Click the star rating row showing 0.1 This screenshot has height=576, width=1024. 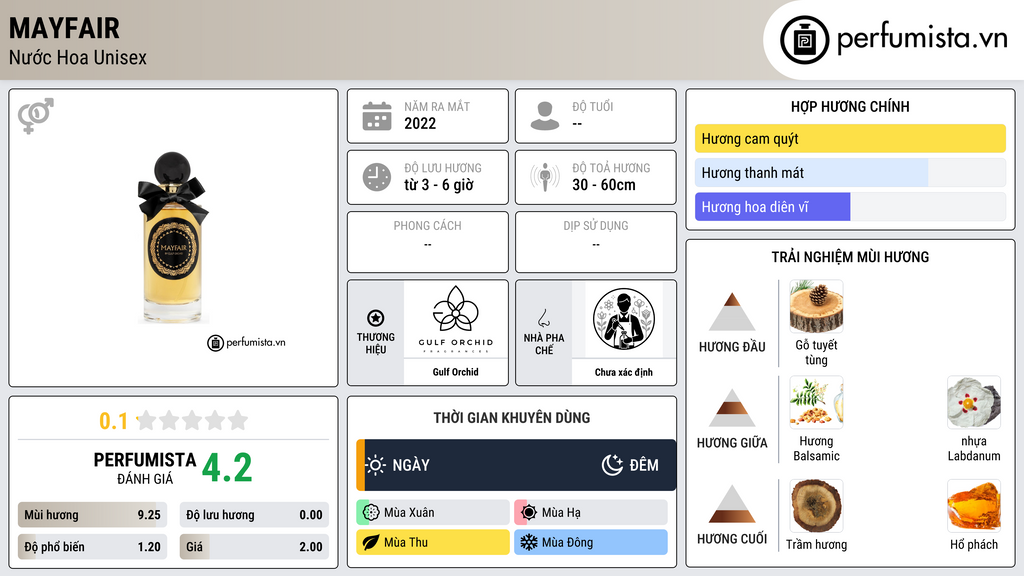click(174, 421)
